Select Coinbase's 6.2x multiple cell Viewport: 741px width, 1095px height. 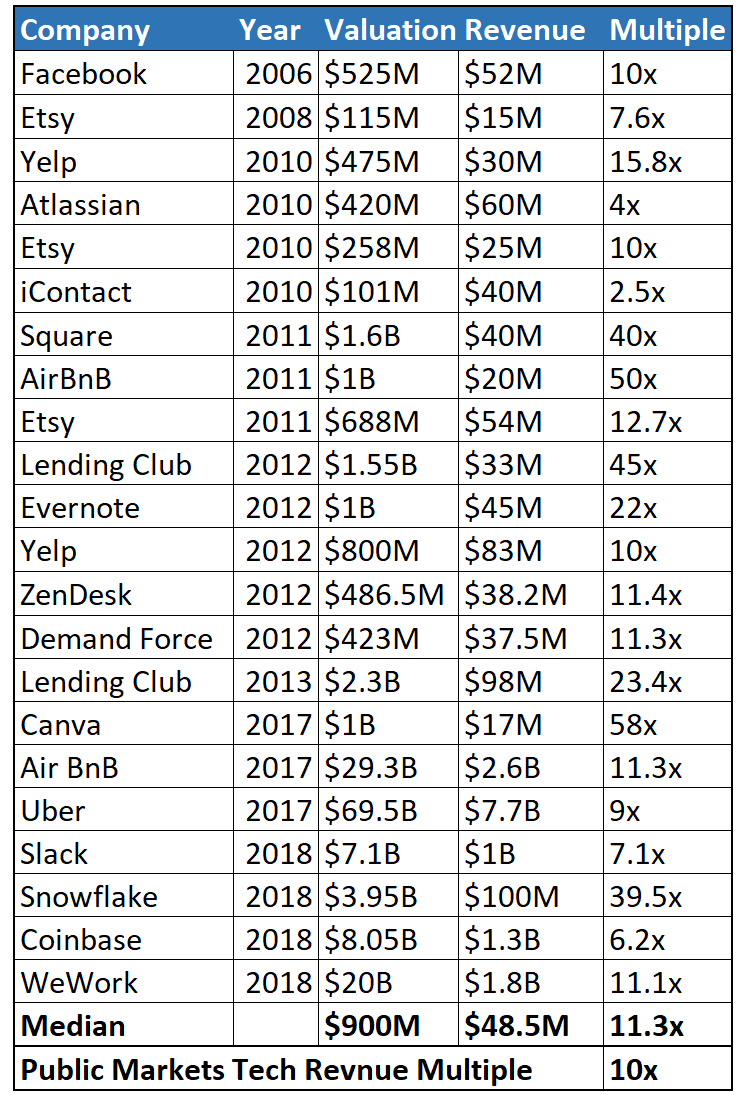pyautogui.click(x=639, y=940)
